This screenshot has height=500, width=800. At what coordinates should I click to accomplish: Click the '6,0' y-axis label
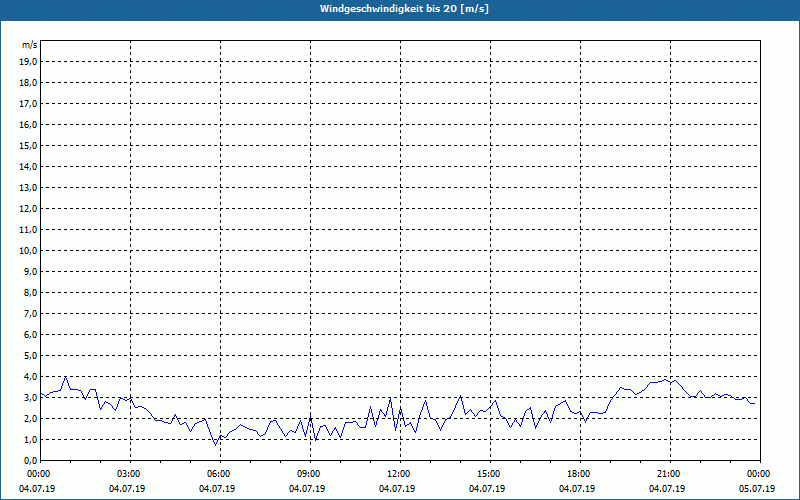click(x=30, y=335)
